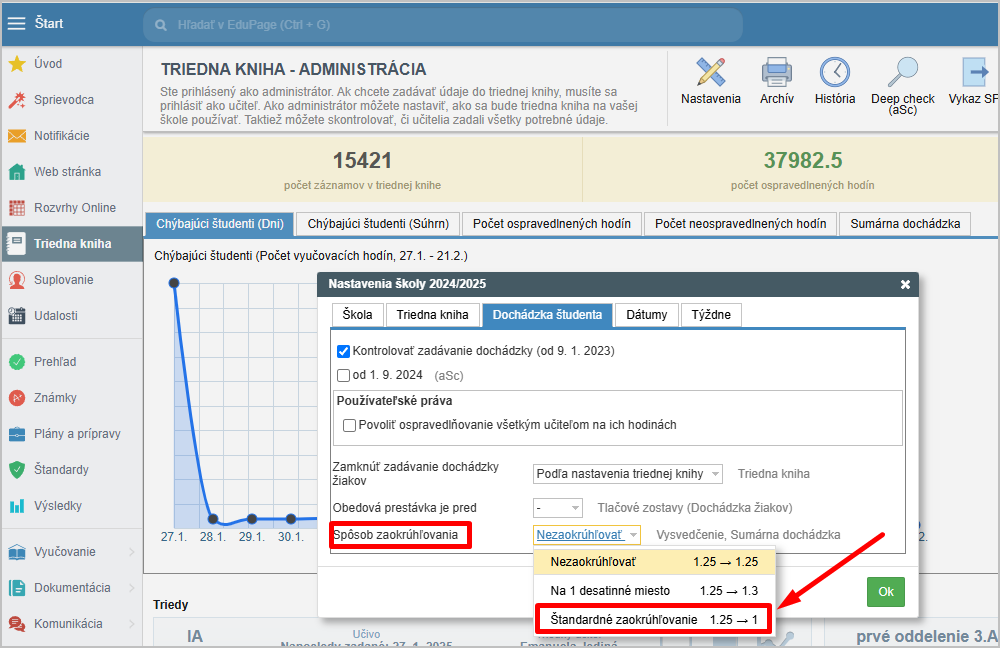This screenshot has height=648, width=1000.
Task: Open Podľa nastavenia triednej knihy dropdown
Action: point(627,474)
